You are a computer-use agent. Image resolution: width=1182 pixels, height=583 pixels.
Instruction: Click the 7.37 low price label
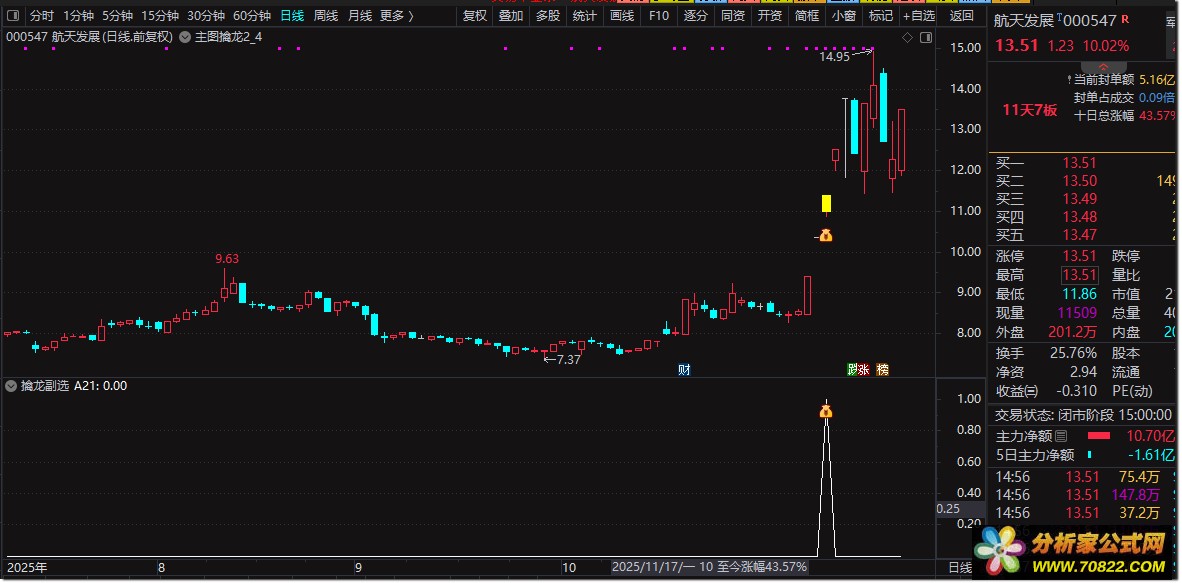(x=568, y=360)
